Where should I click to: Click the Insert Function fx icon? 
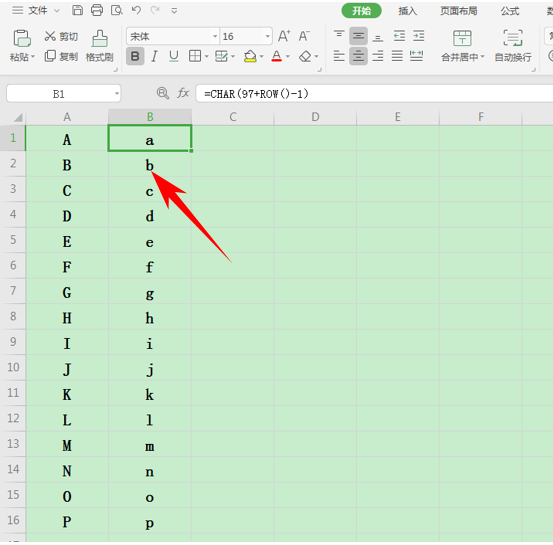click(183, 93)
